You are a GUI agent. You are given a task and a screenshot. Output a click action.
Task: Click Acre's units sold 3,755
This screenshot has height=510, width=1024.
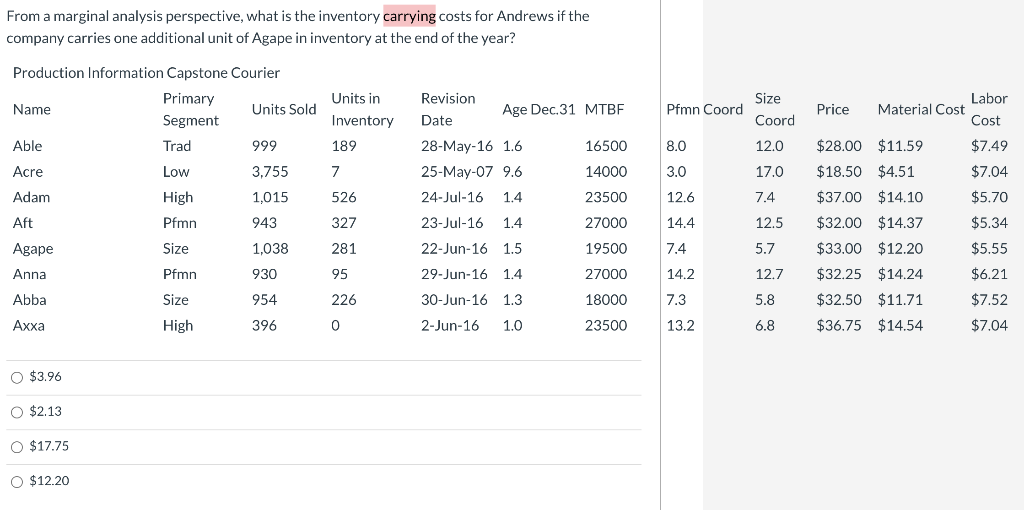click(x=270, y=172)
